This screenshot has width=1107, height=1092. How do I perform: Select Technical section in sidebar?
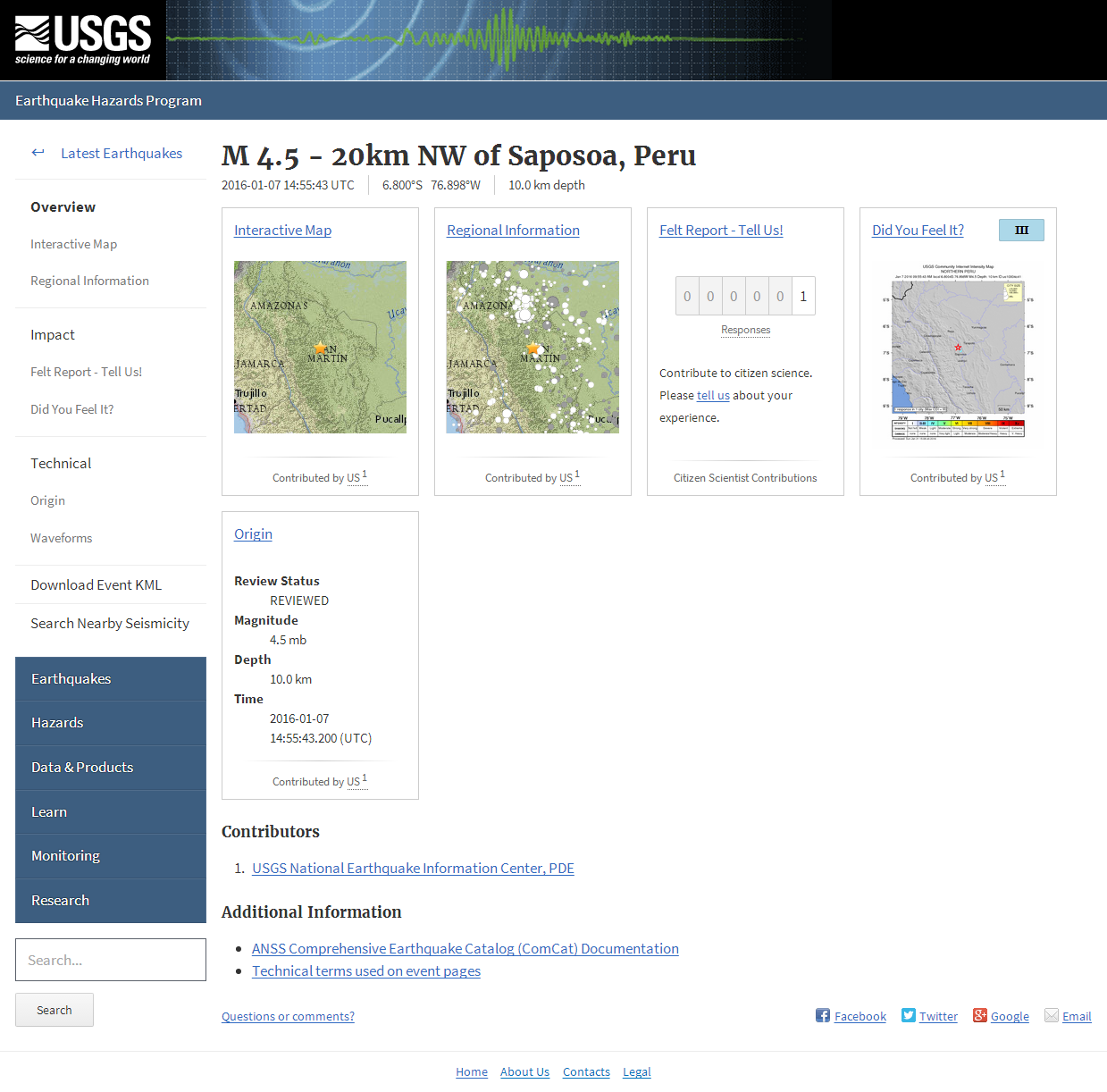(61, 463)
